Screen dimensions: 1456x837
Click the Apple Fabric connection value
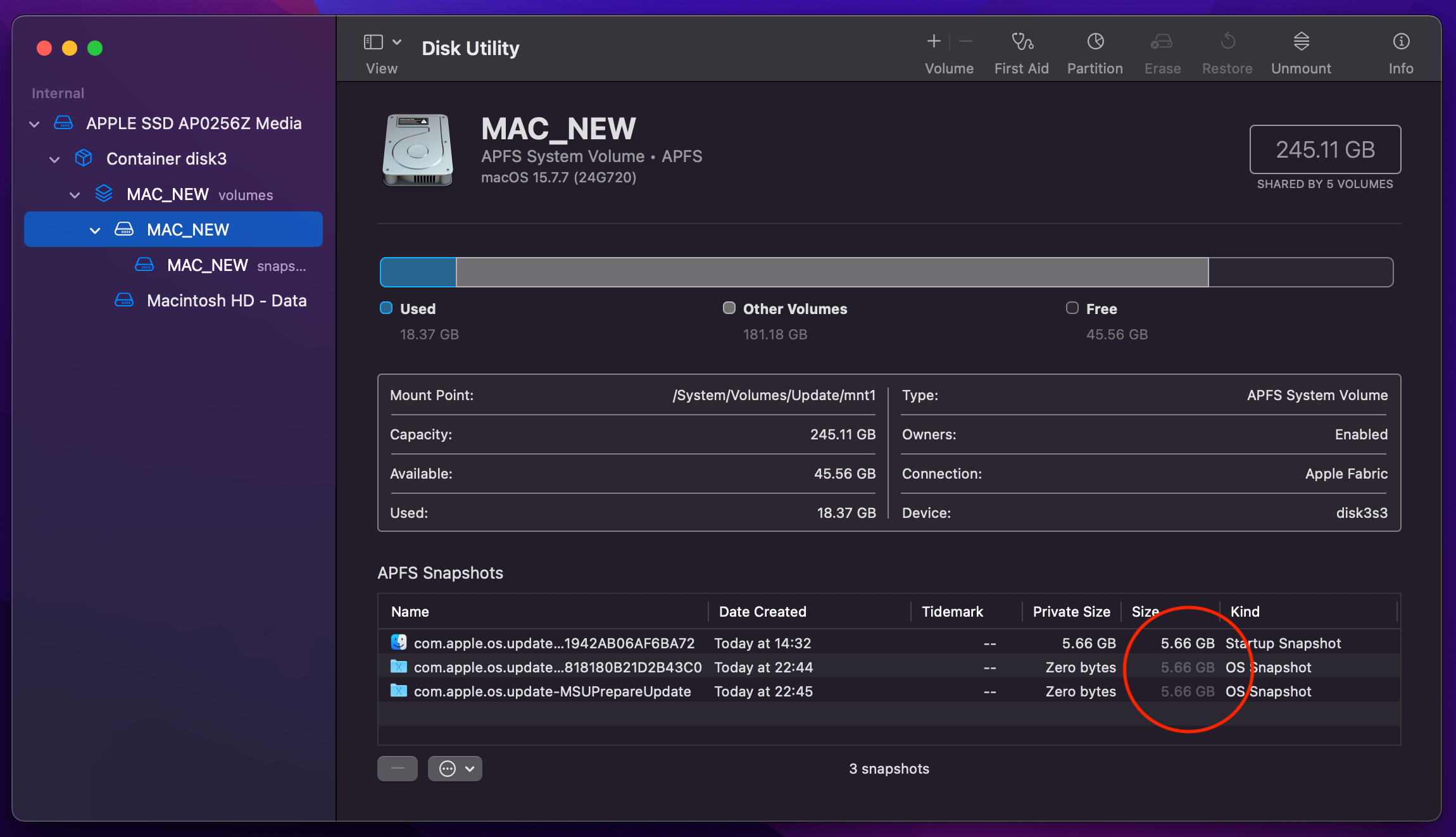click(1346, 474)
